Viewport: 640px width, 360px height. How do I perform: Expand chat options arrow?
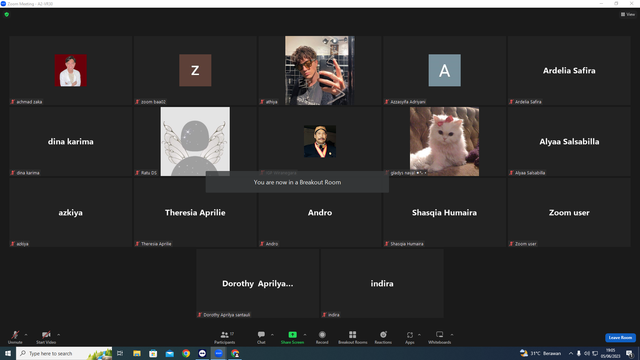tap(272, 335)
